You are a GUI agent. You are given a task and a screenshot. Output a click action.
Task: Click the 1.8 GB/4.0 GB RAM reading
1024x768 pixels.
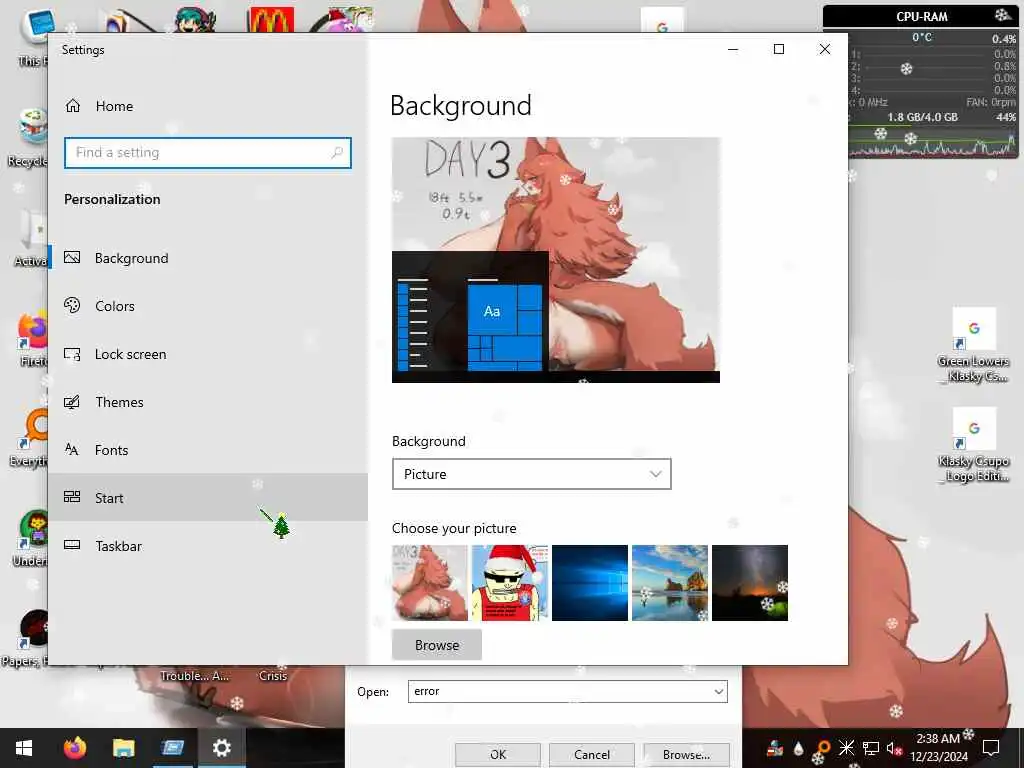tap(922, 117)
